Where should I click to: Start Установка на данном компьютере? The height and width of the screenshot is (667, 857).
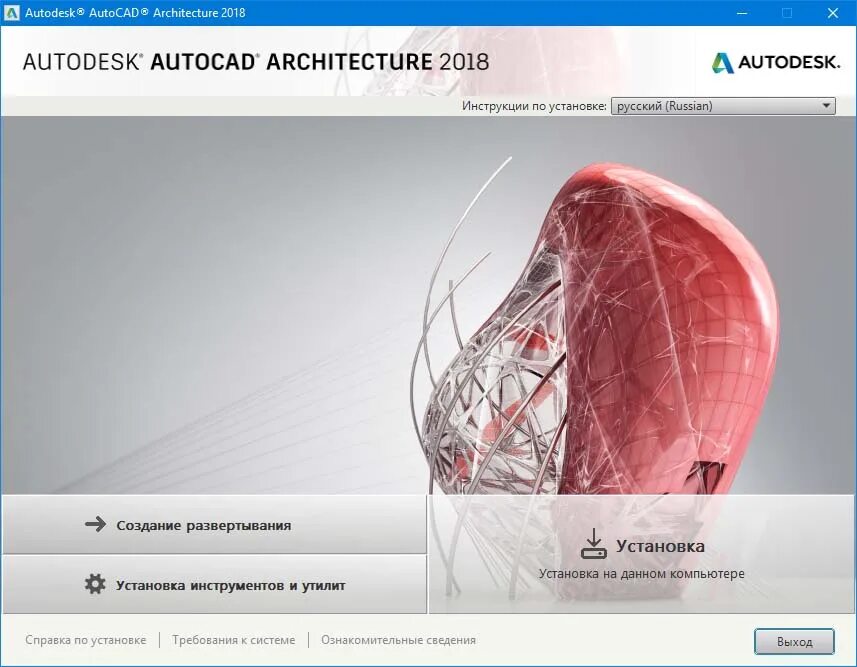[x=642, y=555]
